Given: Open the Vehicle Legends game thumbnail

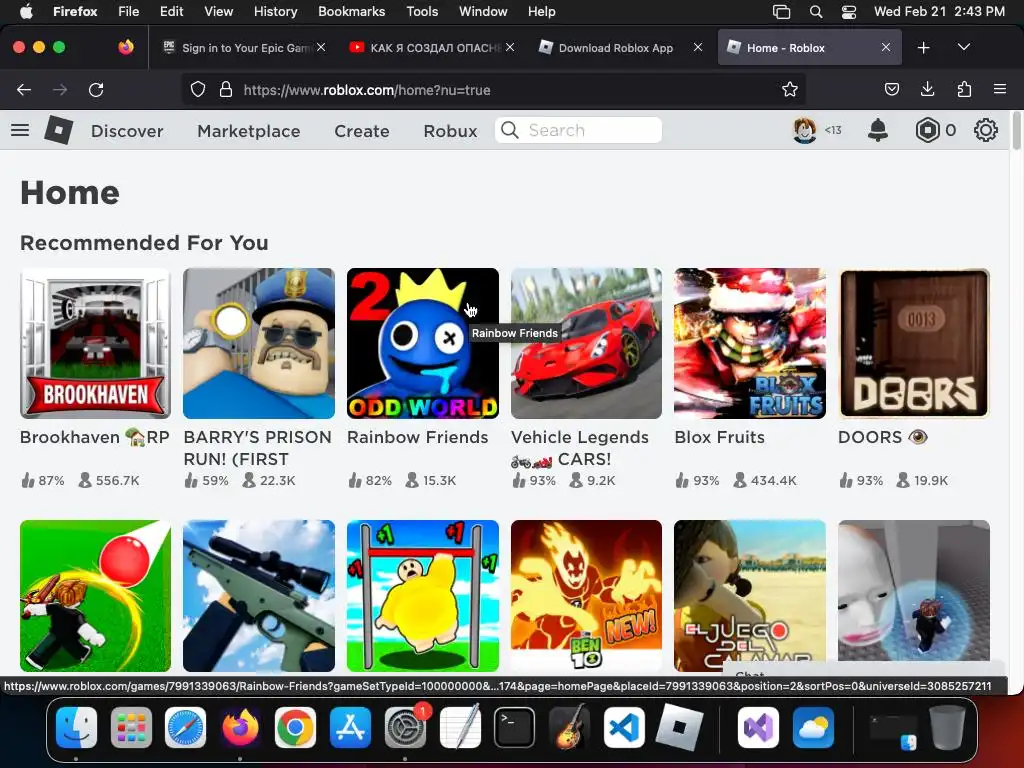Looking at the screenshot, I should click(586, 343).
